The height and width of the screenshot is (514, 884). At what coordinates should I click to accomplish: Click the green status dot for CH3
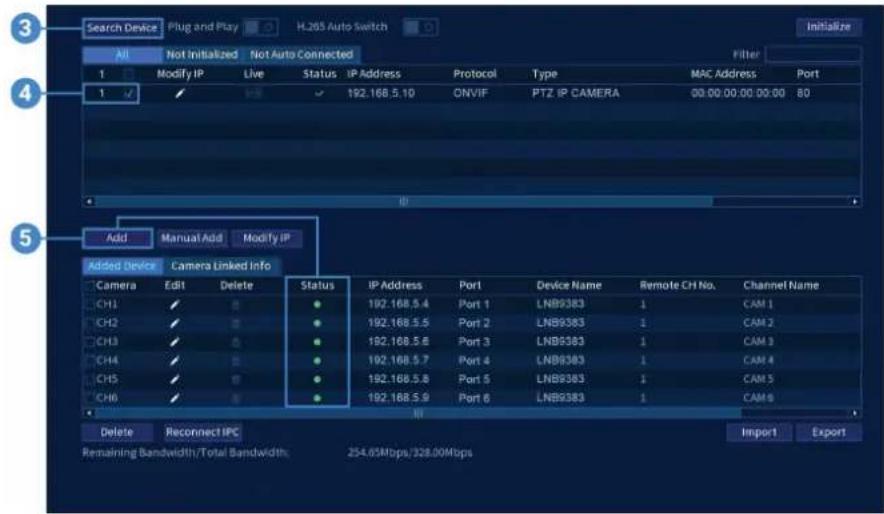(317, 342)
